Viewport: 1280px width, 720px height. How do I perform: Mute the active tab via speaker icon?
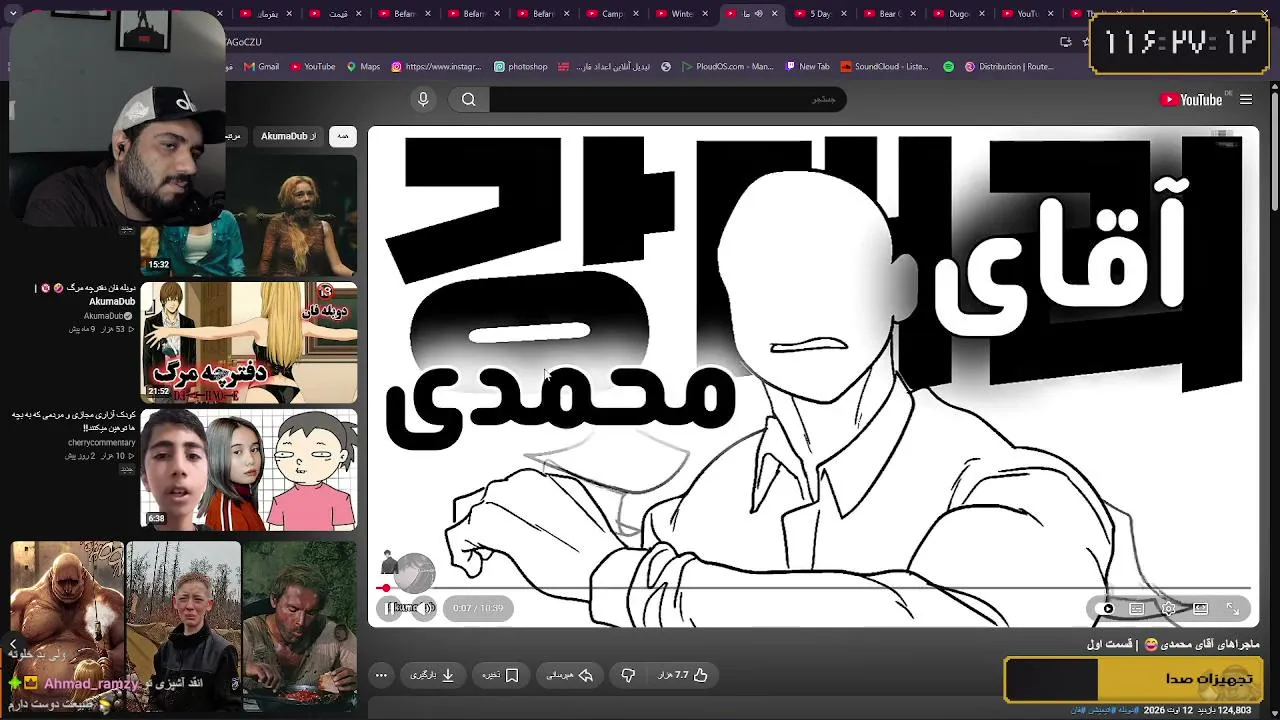(x=758, y=14)
